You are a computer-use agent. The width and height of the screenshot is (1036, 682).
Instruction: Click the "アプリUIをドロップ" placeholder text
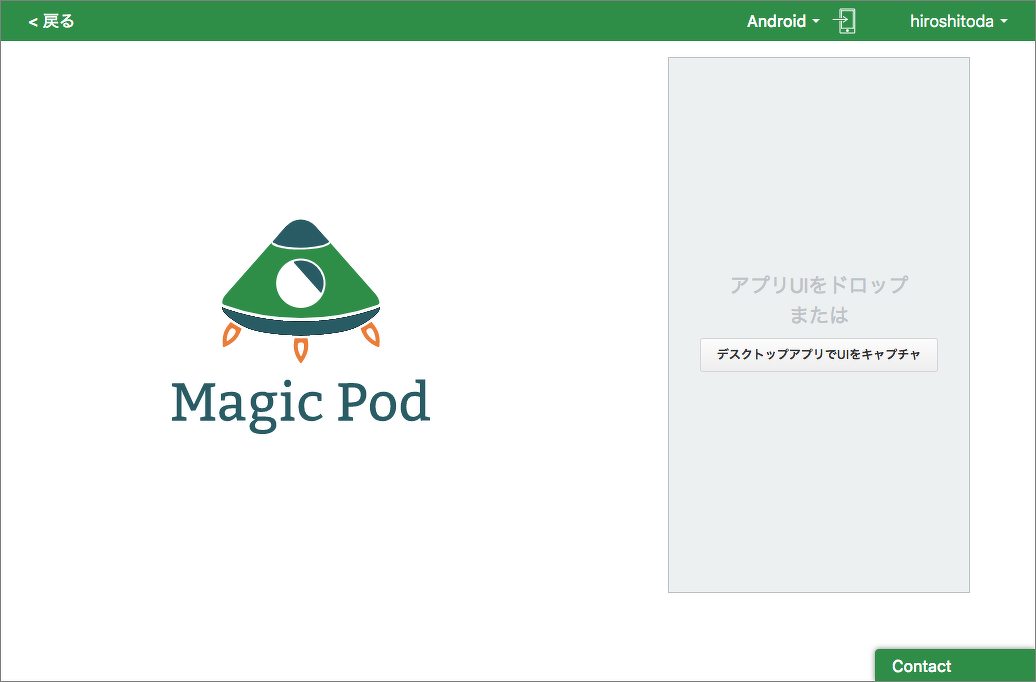[818, 285]
